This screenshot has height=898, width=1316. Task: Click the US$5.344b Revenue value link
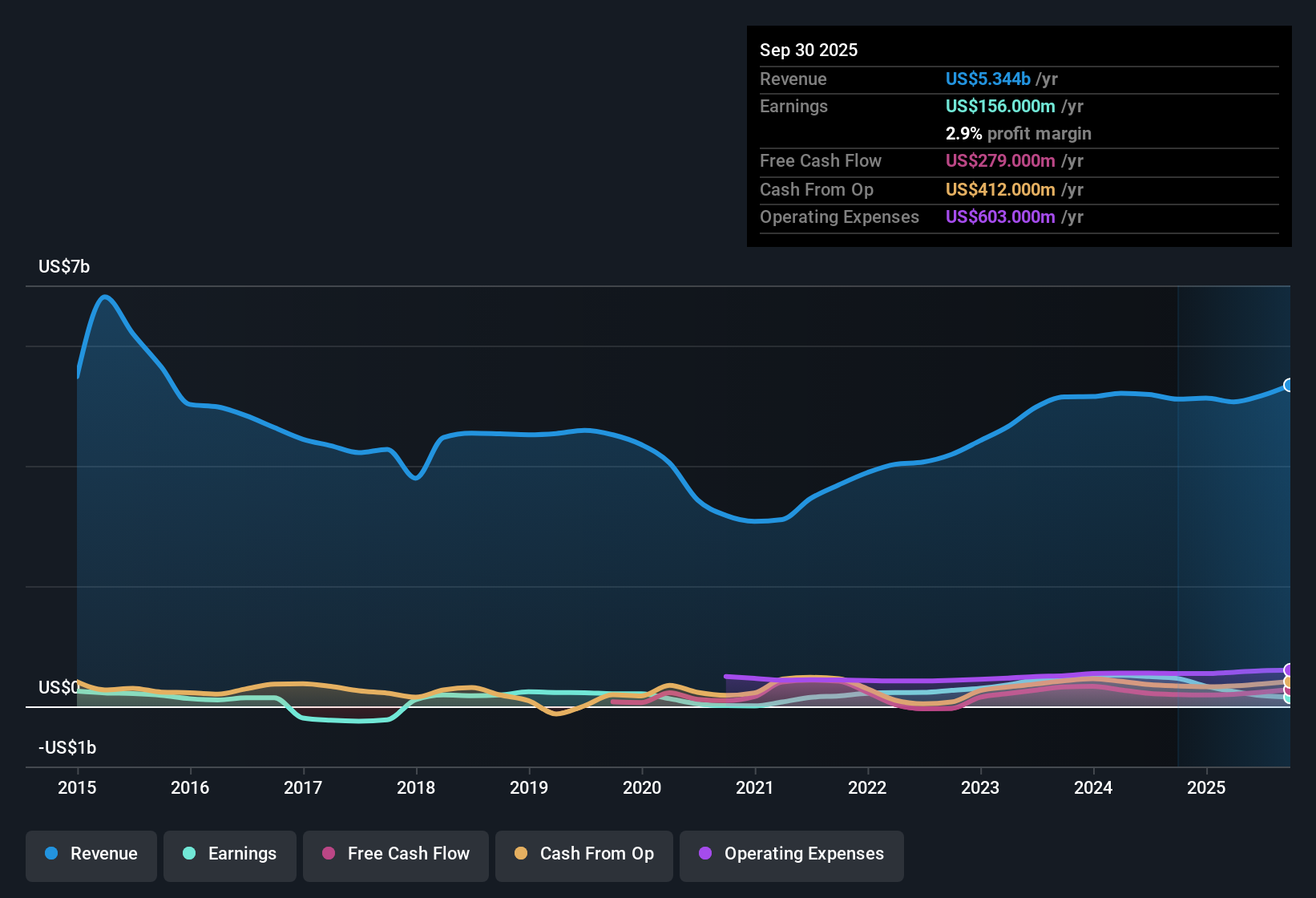point(987,79)
